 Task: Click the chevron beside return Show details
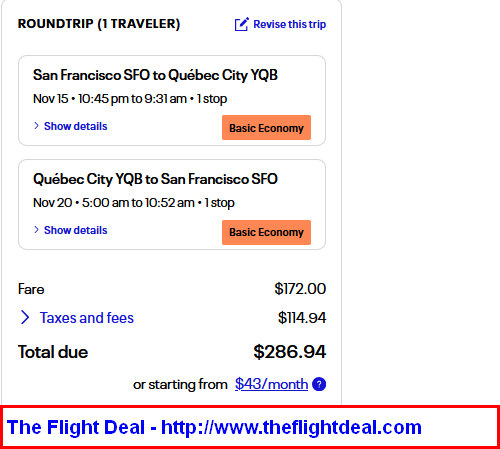pos(36,230)
